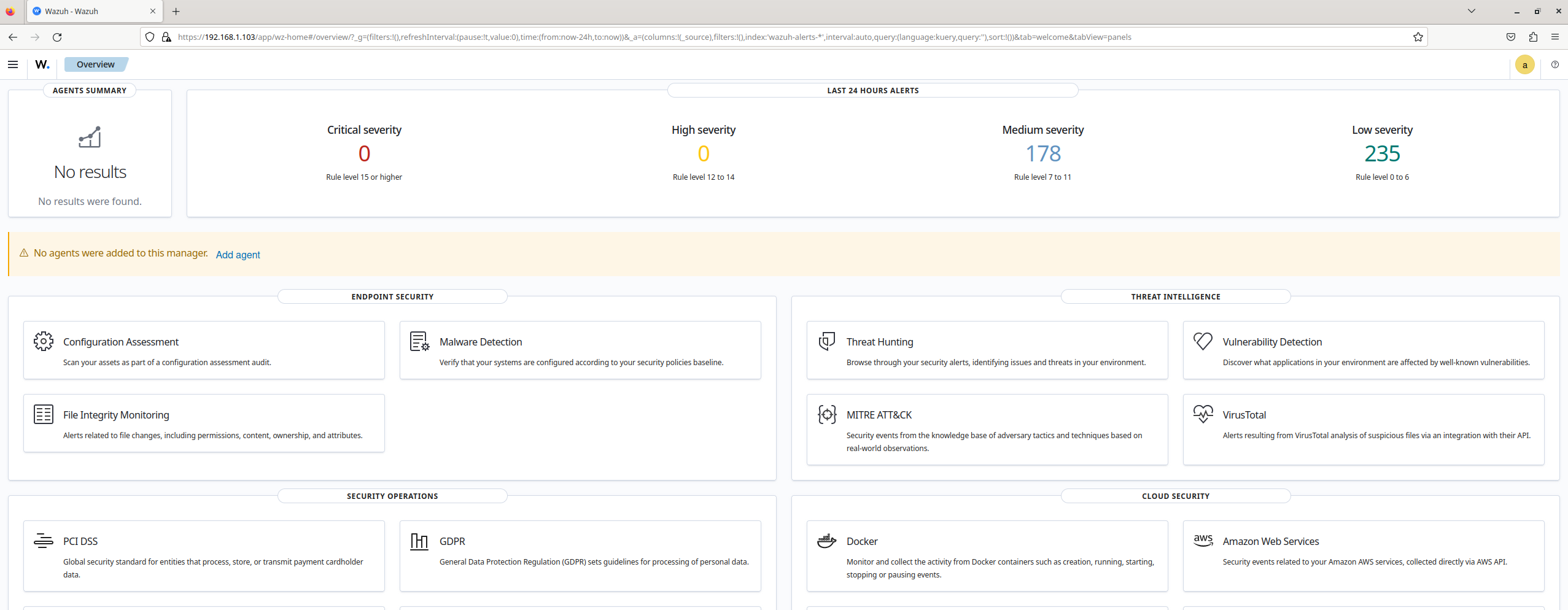
Task: Click the Amazon Web Services logo
Action: (1203, 540)
